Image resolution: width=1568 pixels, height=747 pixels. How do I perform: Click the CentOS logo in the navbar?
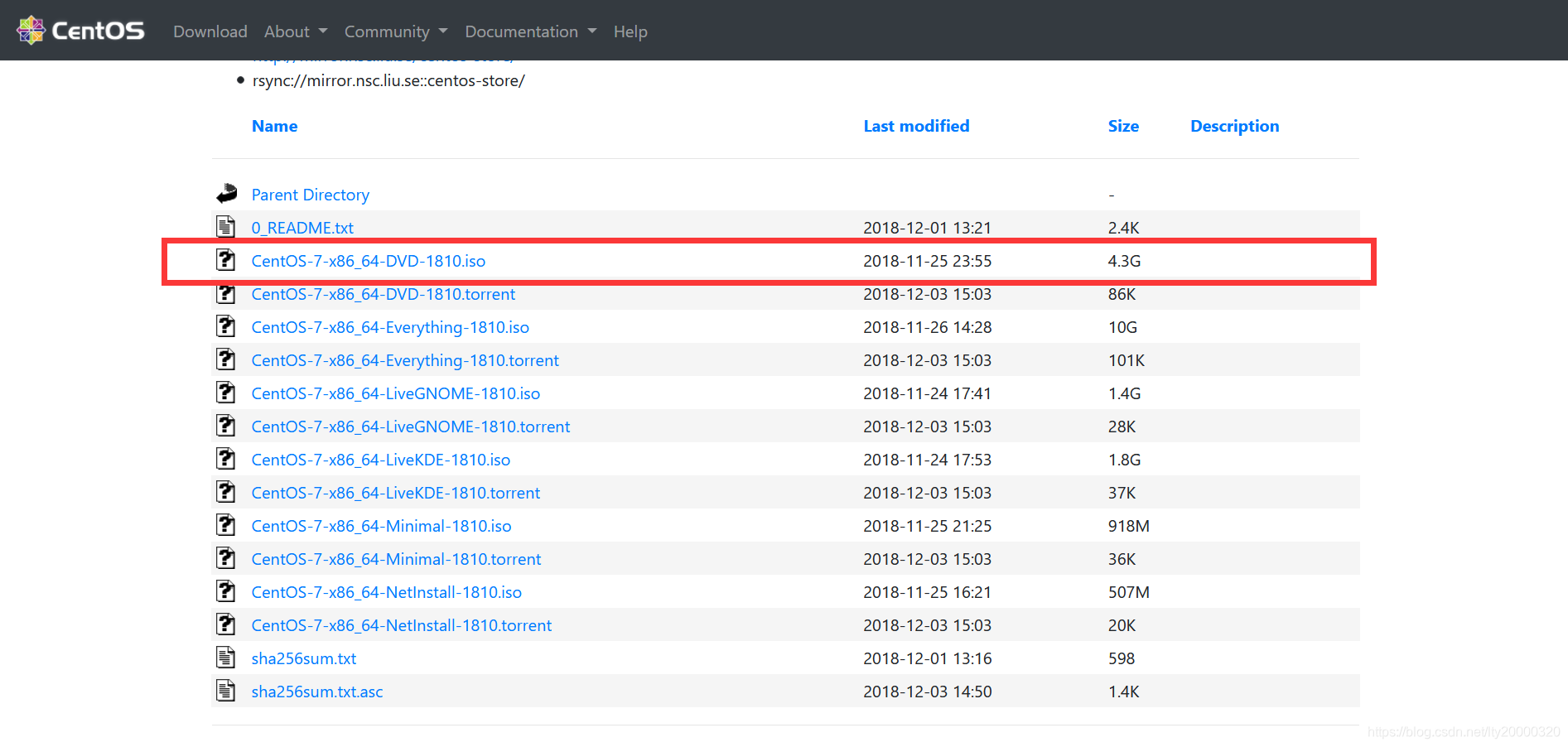coord(80,31)
